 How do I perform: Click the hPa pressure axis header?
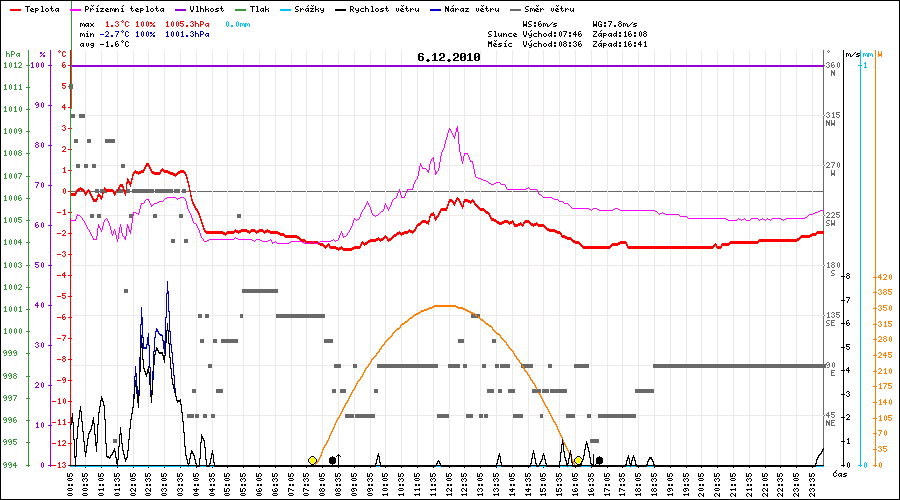13,55
